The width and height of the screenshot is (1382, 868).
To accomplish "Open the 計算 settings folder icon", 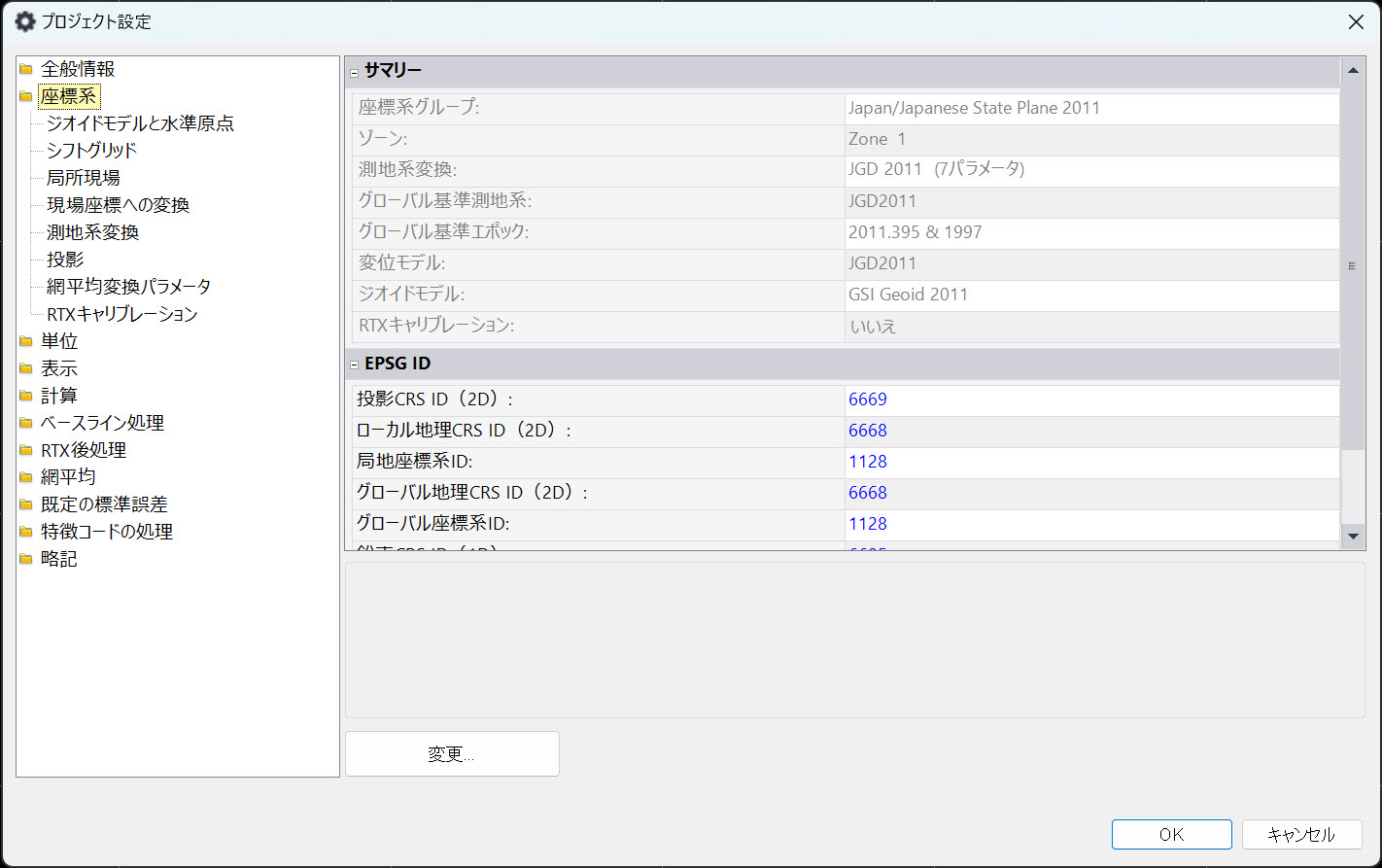I will pyautogui.click(x=27, y=395).
